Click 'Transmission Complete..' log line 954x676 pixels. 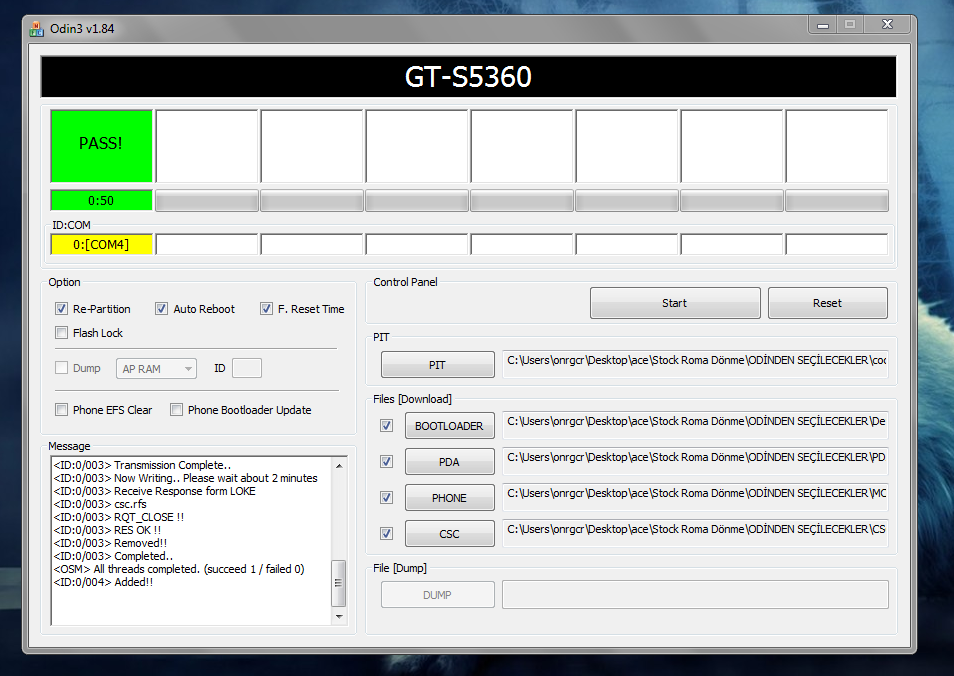142,465
